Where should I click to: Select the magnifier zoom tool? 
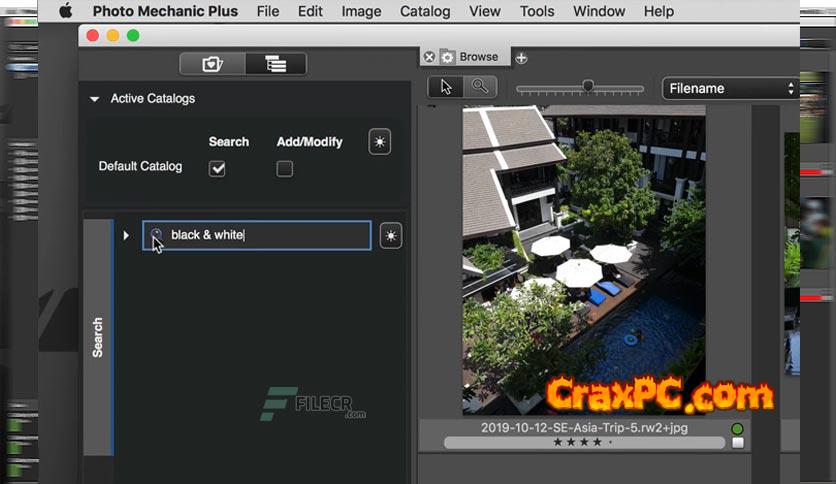click(x=480, y=87)
